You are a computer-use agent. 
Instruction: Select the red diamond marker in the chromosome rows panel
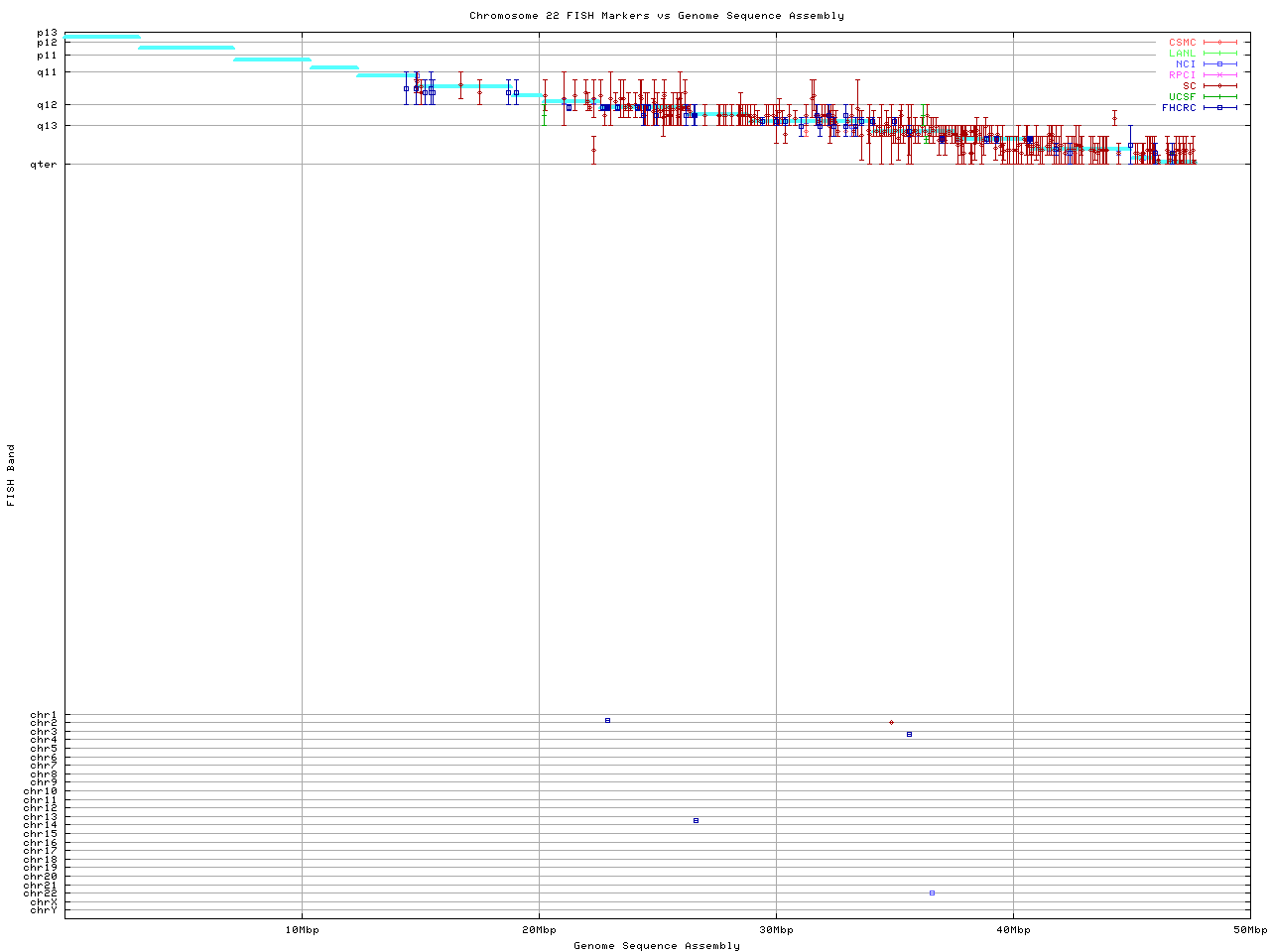[891, 722]
